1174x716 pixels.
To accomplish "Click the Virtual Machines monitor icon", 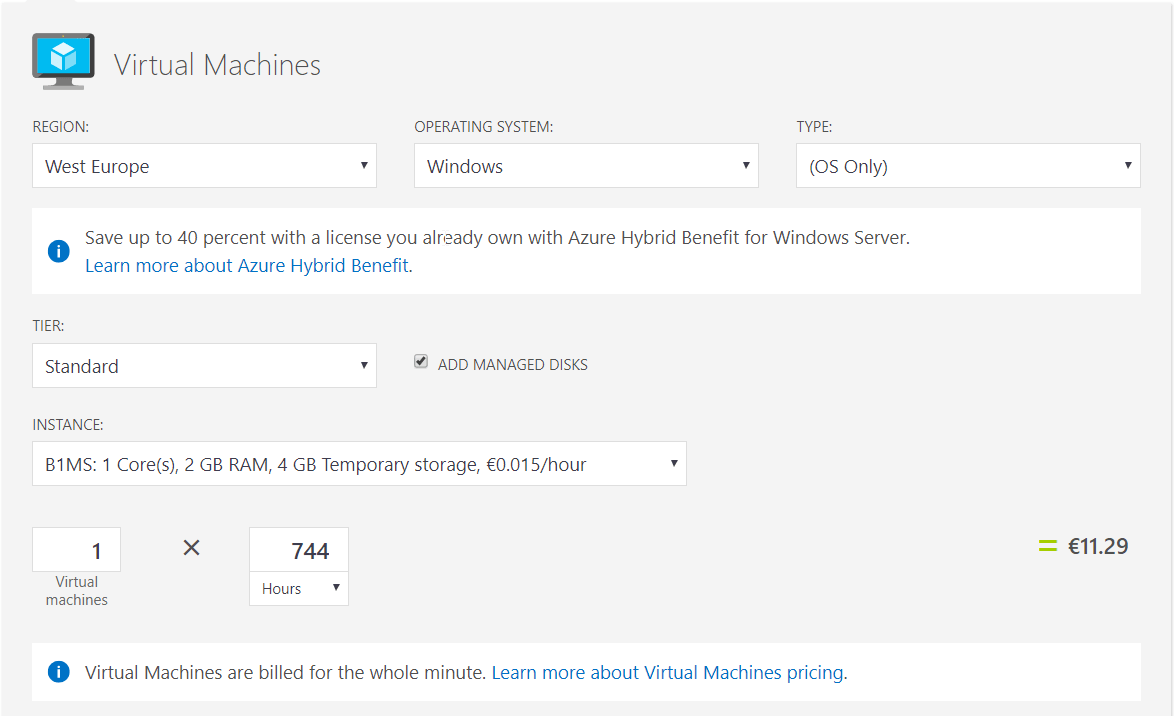I will 63,60.
